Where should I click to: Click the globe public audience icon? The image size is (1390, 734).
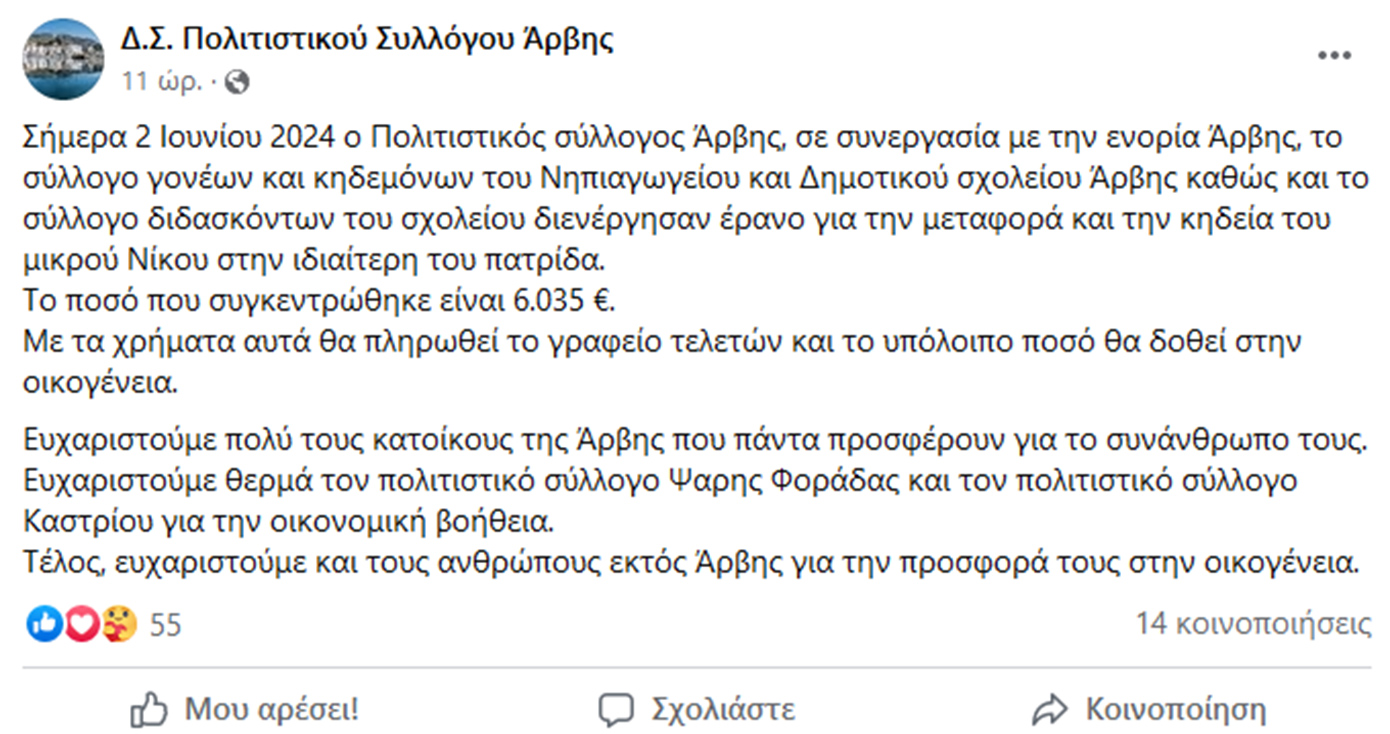238,82
